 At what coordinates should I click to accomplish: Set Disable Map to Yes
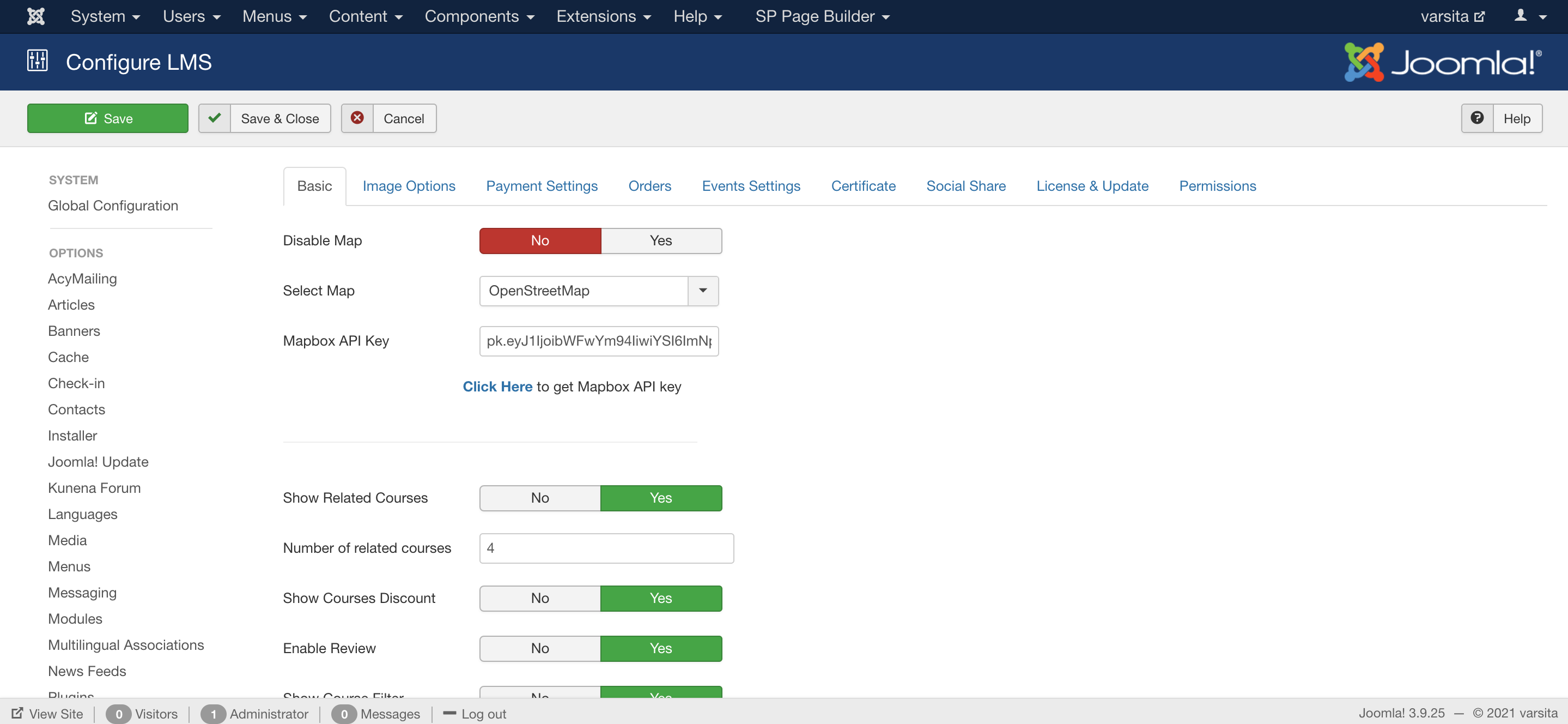point(660,240)
